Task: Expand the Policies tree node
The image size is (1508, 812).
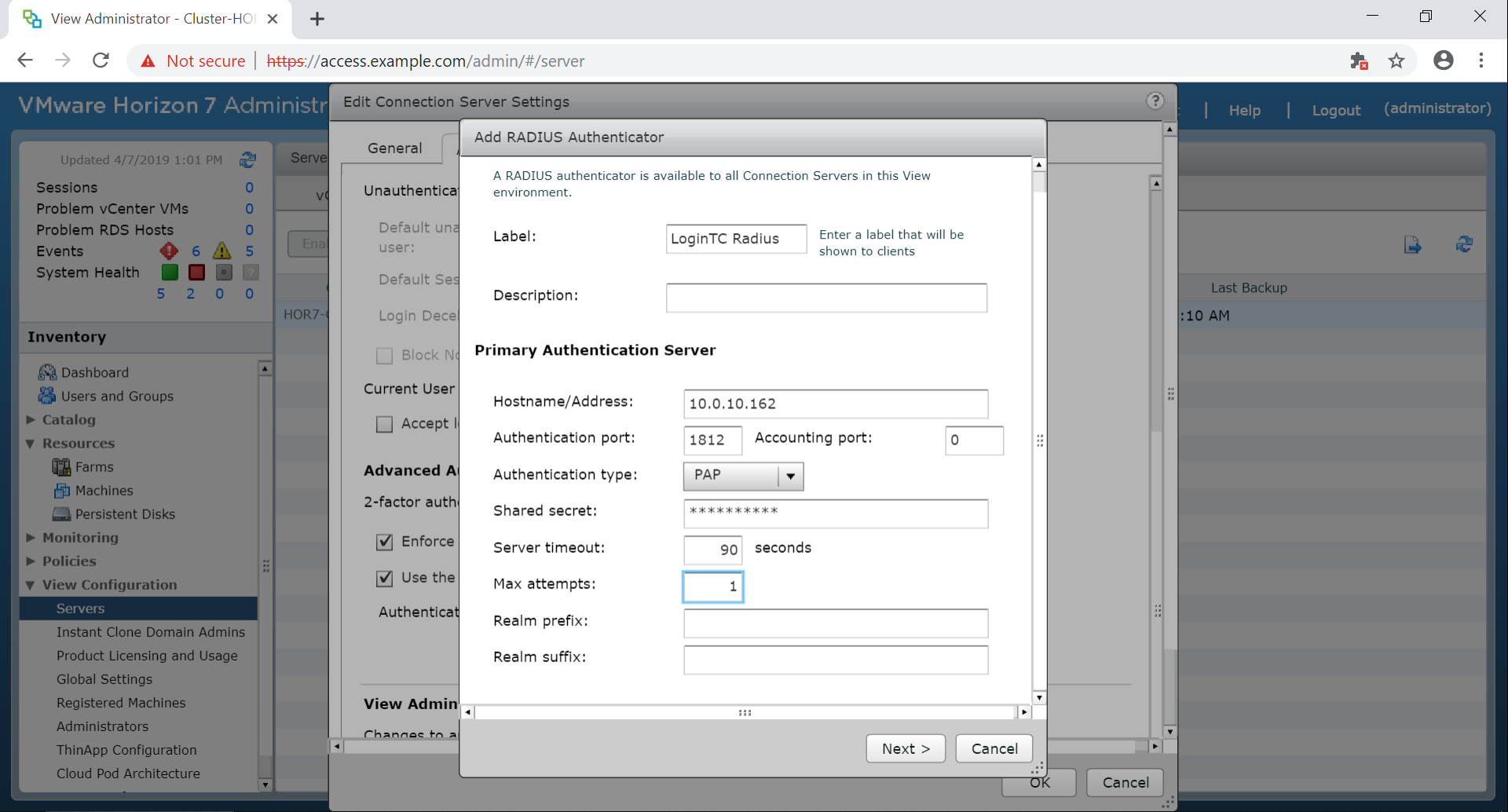Action: (x=31, y=561)
